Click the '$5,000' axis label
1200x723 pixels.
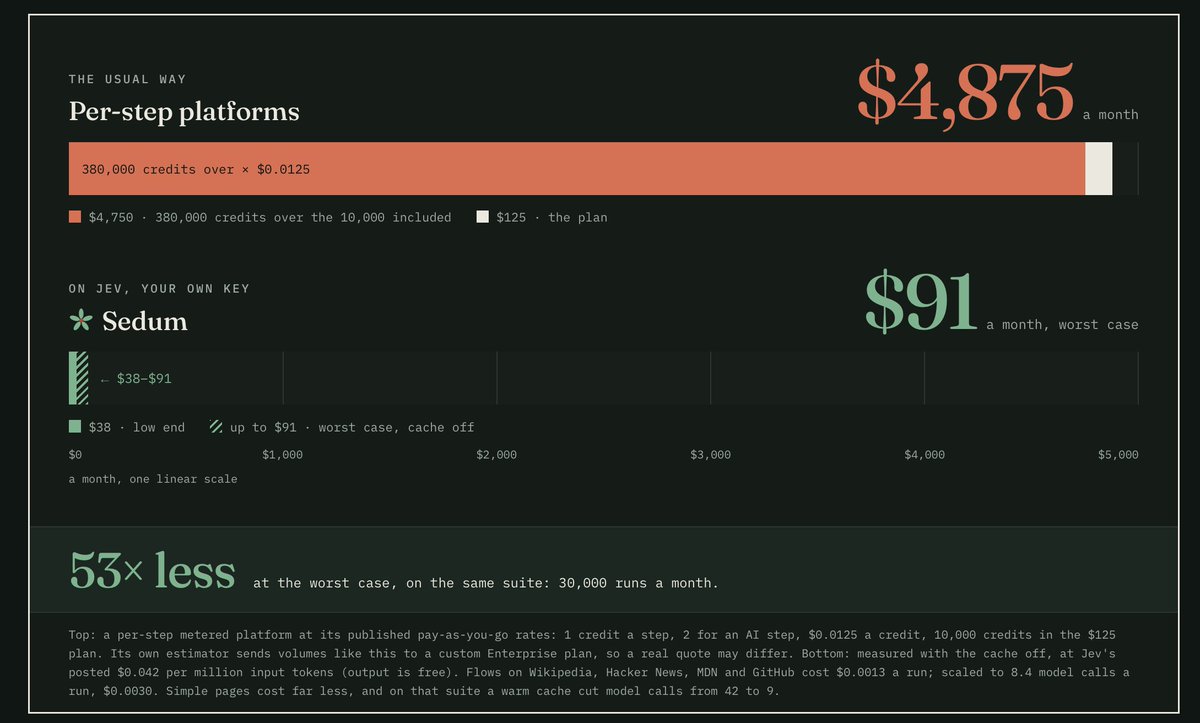pyautogui.click(x=1118, y=455)
